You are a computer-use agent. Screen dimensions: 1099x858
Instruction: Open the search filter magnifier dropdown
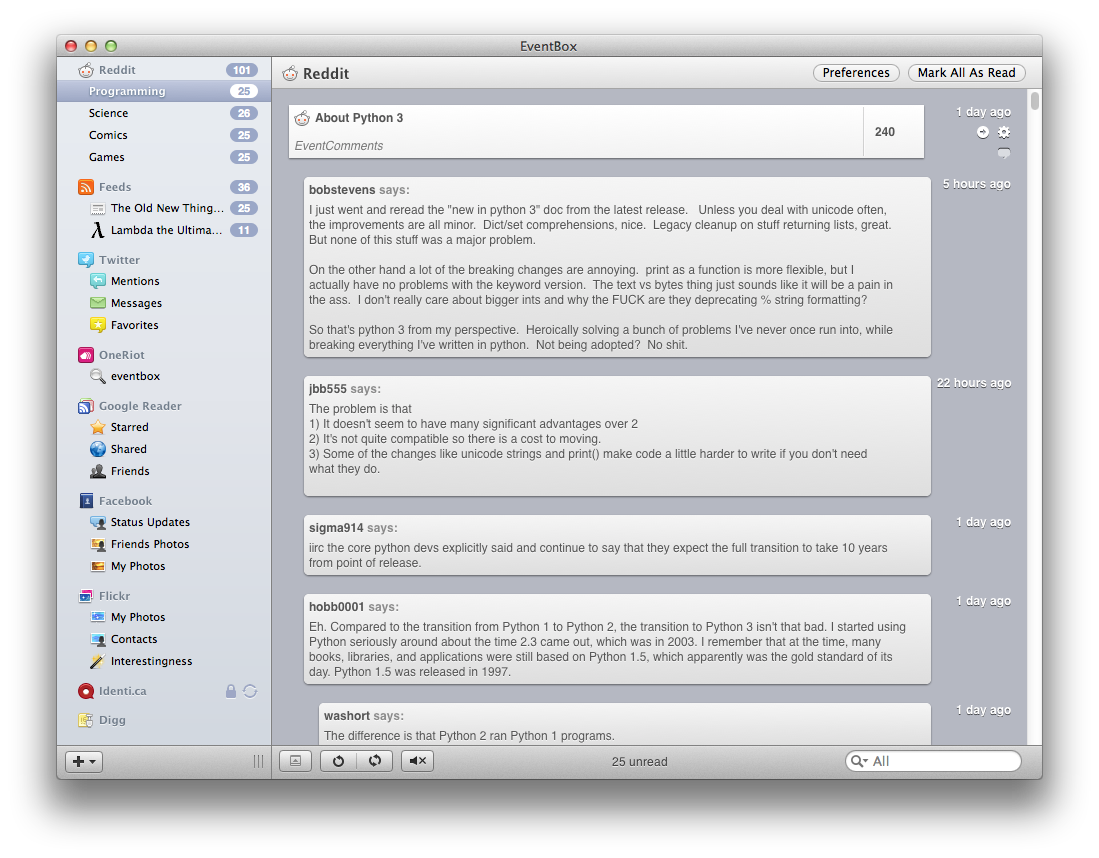click(x=858, y=761)
